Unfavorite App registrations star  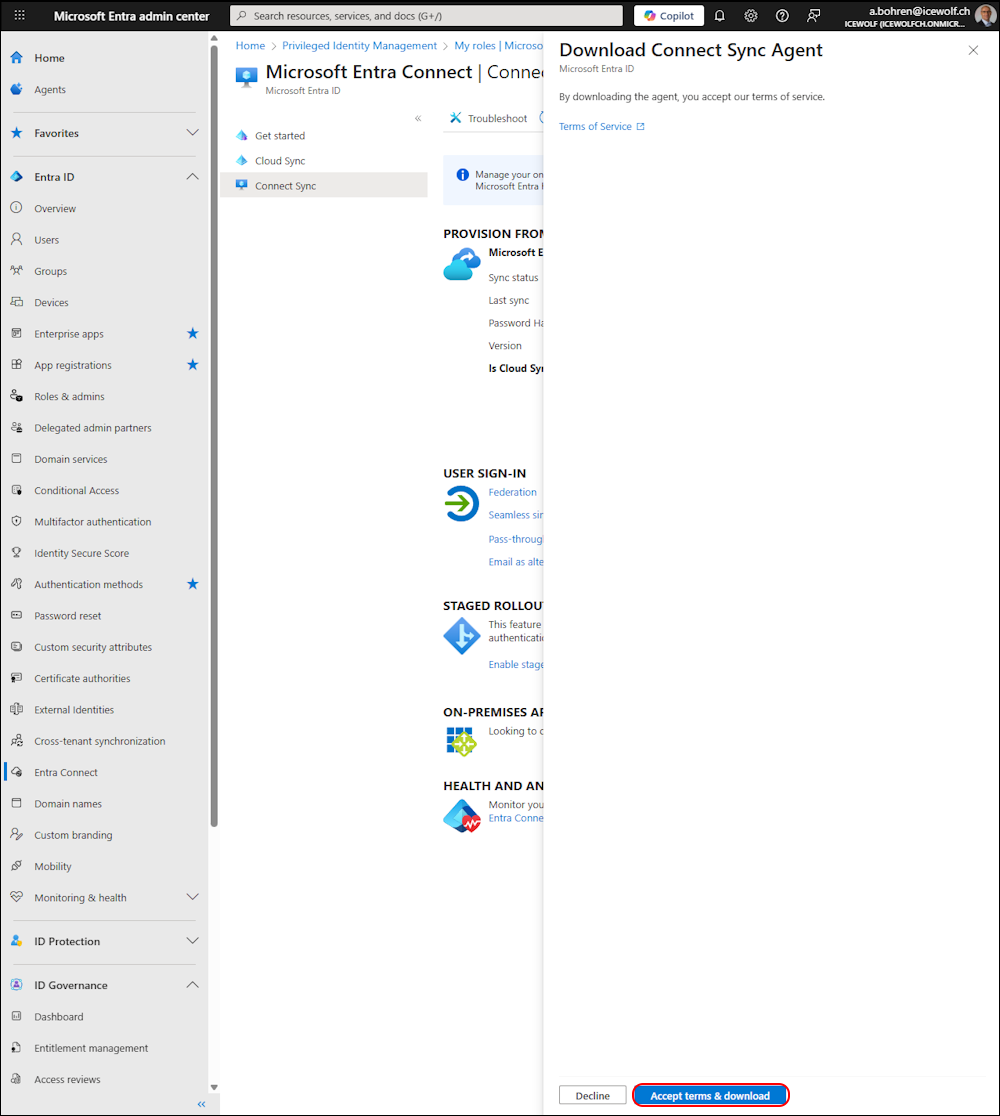[x=192, y=365]
